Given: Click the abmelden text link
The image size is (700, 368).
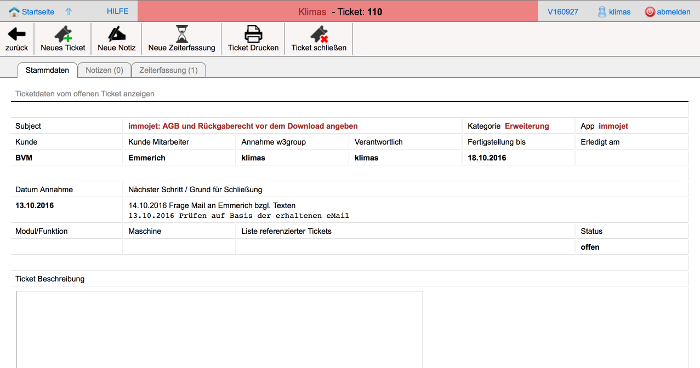Looking at the screenshot, I should point(673,12).
